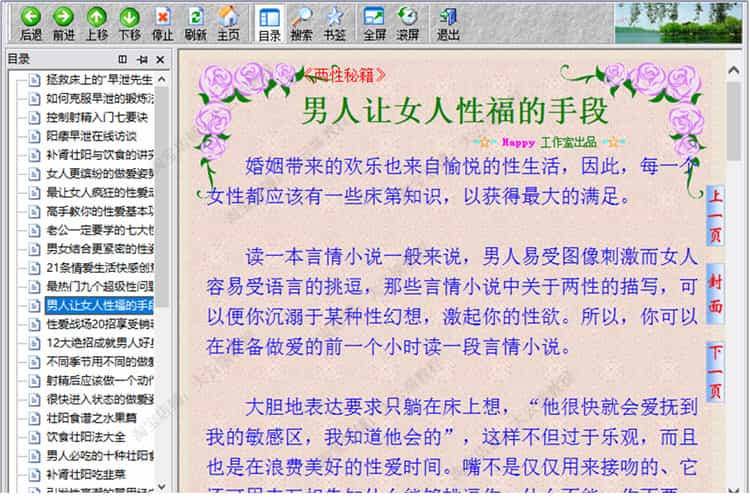
Task: Click the 前进 forward arrow icon
Action: [x=64, y=17]
